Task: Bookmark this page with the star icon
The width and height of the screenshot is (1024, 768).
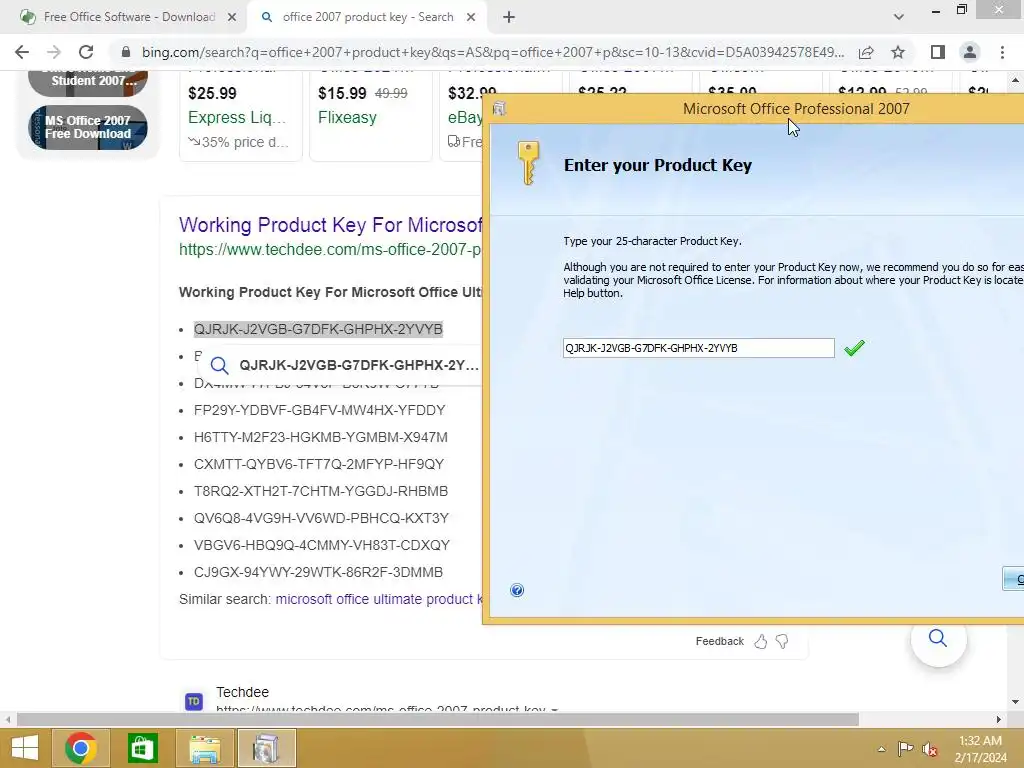Action: coord(898,52)
